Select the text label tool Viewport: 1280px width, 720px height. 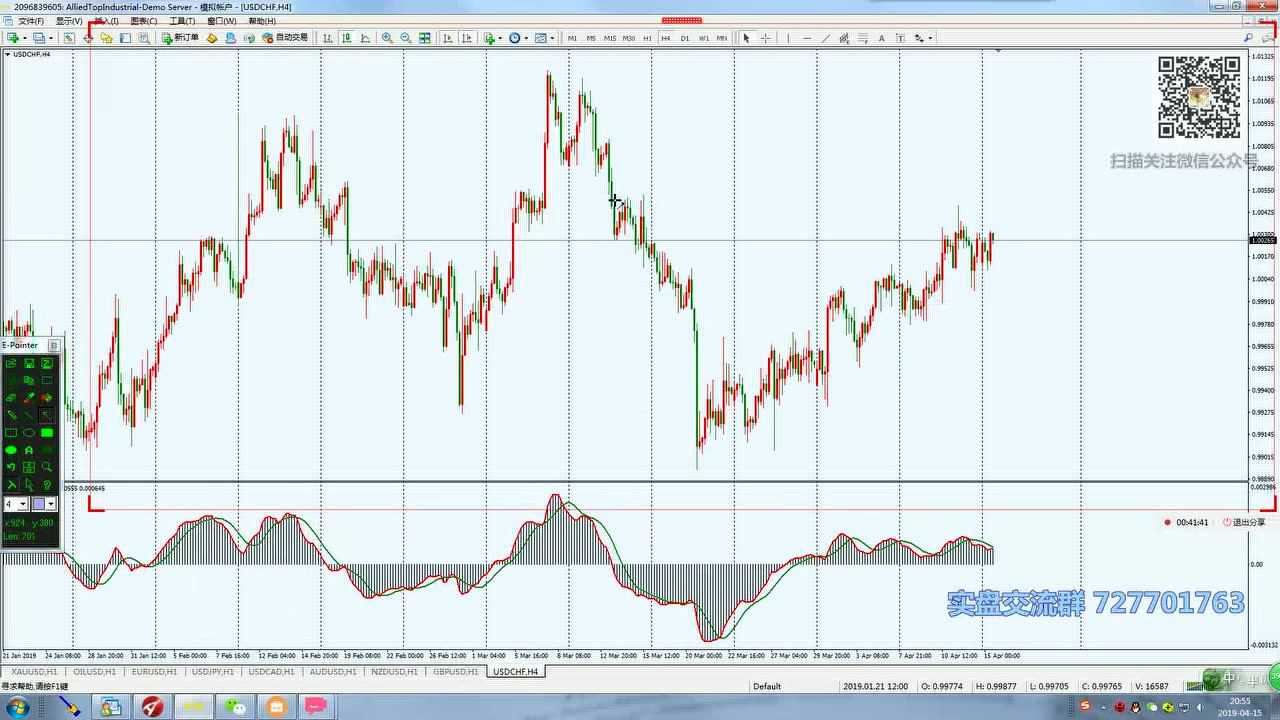pyautogui.click(x=881, y=38)
